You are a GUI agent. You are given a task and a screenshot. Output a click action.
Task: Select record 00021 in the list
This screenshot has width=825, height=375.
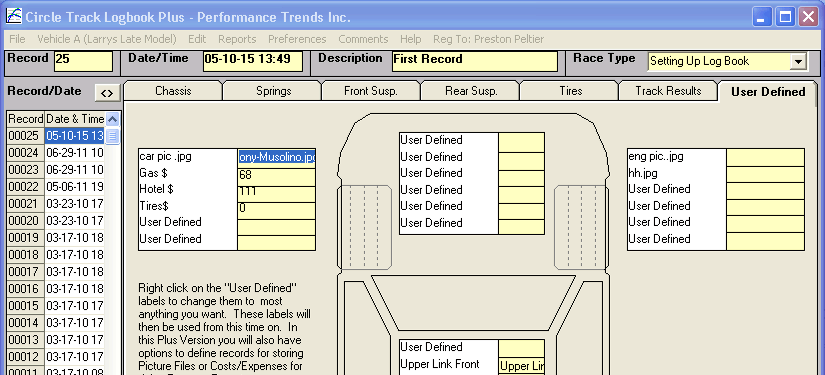pyautogui.click(x=56, y=204)
